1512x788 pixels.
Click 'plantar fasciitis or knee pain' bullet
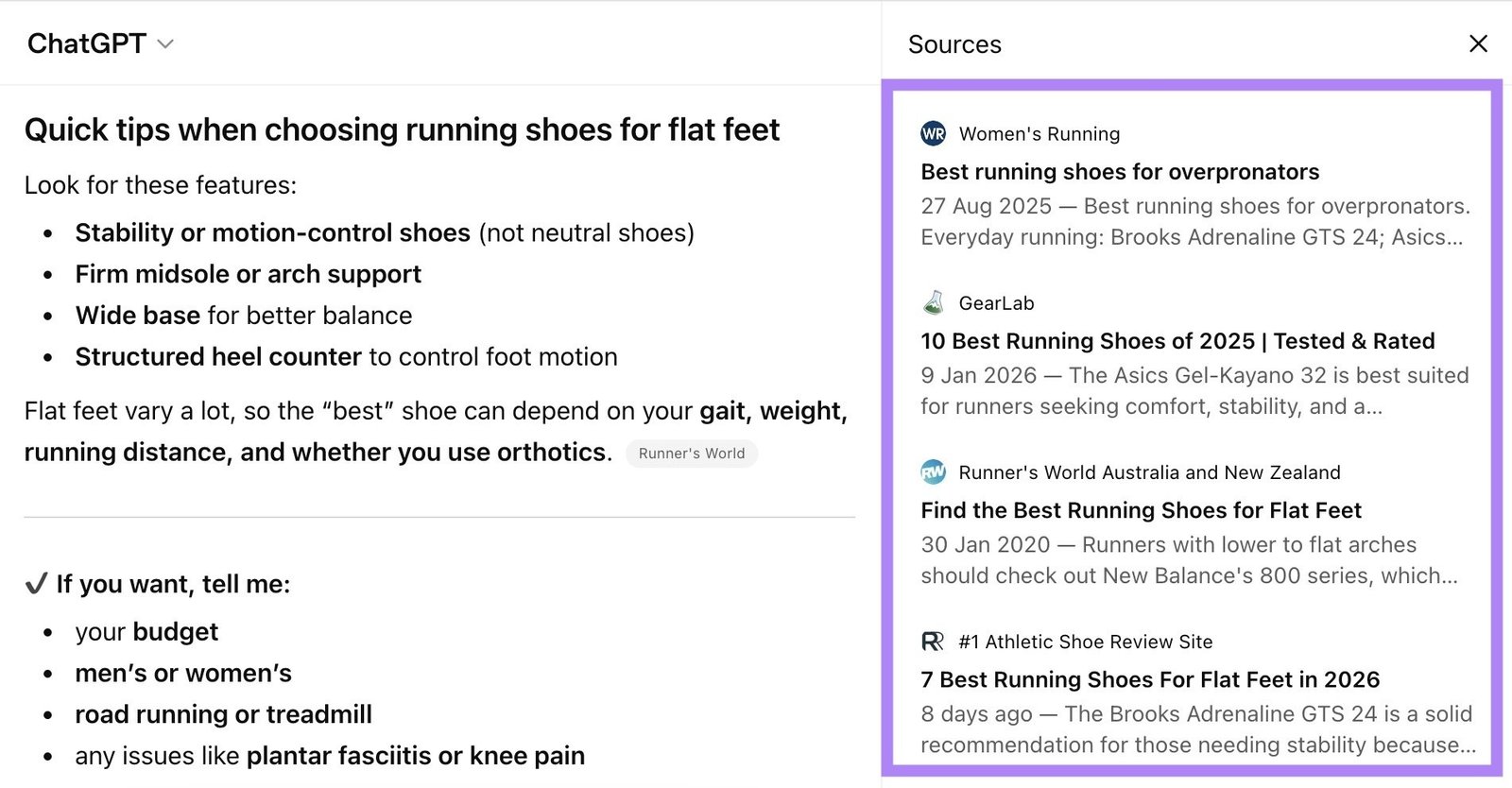(x=330, y=756)
